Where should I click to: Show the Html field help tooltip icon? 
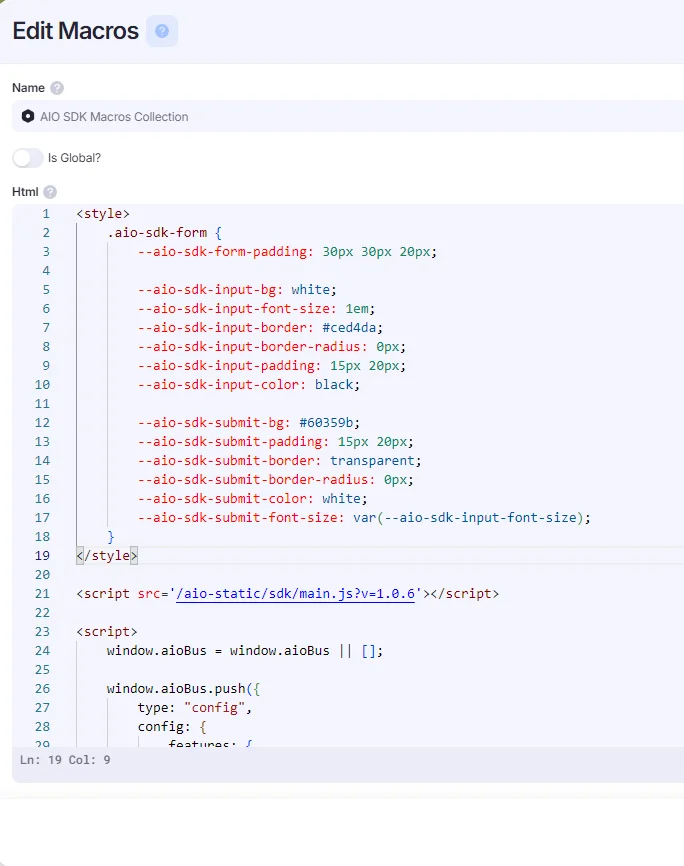pyautogui.click(x=50, y=192)
